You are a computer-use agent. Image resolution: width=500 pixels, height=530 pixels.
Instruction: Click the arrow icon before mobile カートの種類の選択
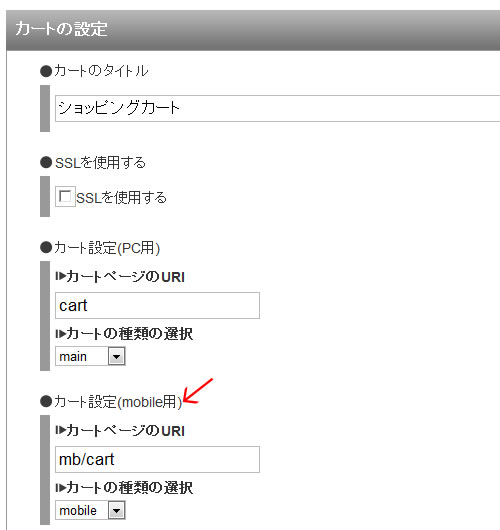pos(61,488)
